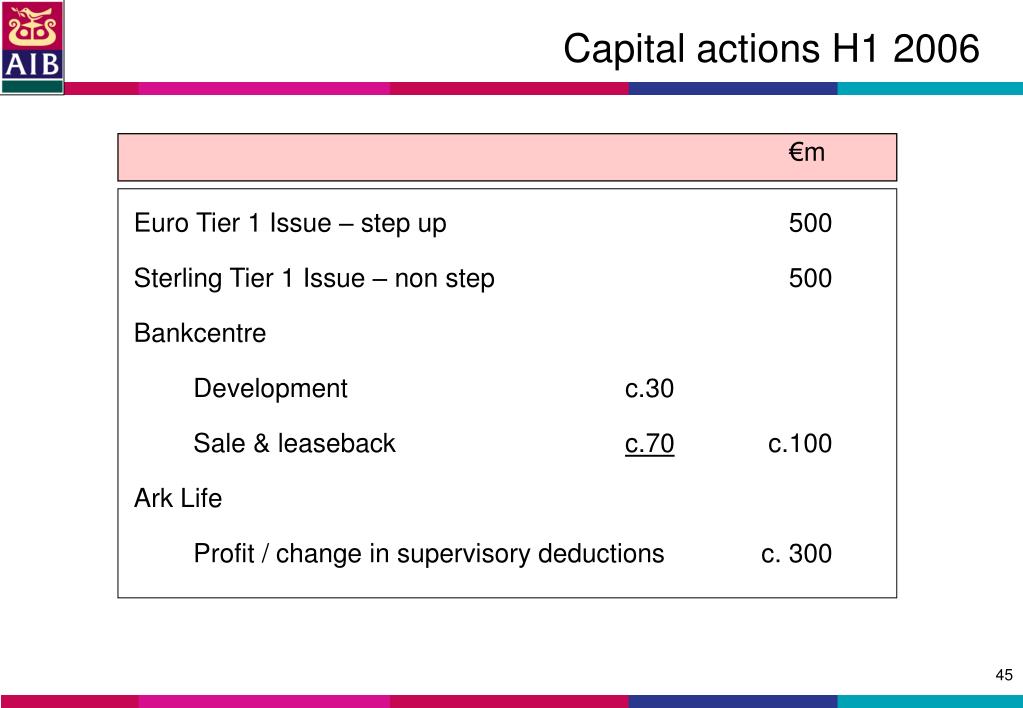Click the 500 value for Euro Tier 1
Viewport: 1023px width, 708px height.
tap(810, 223)
